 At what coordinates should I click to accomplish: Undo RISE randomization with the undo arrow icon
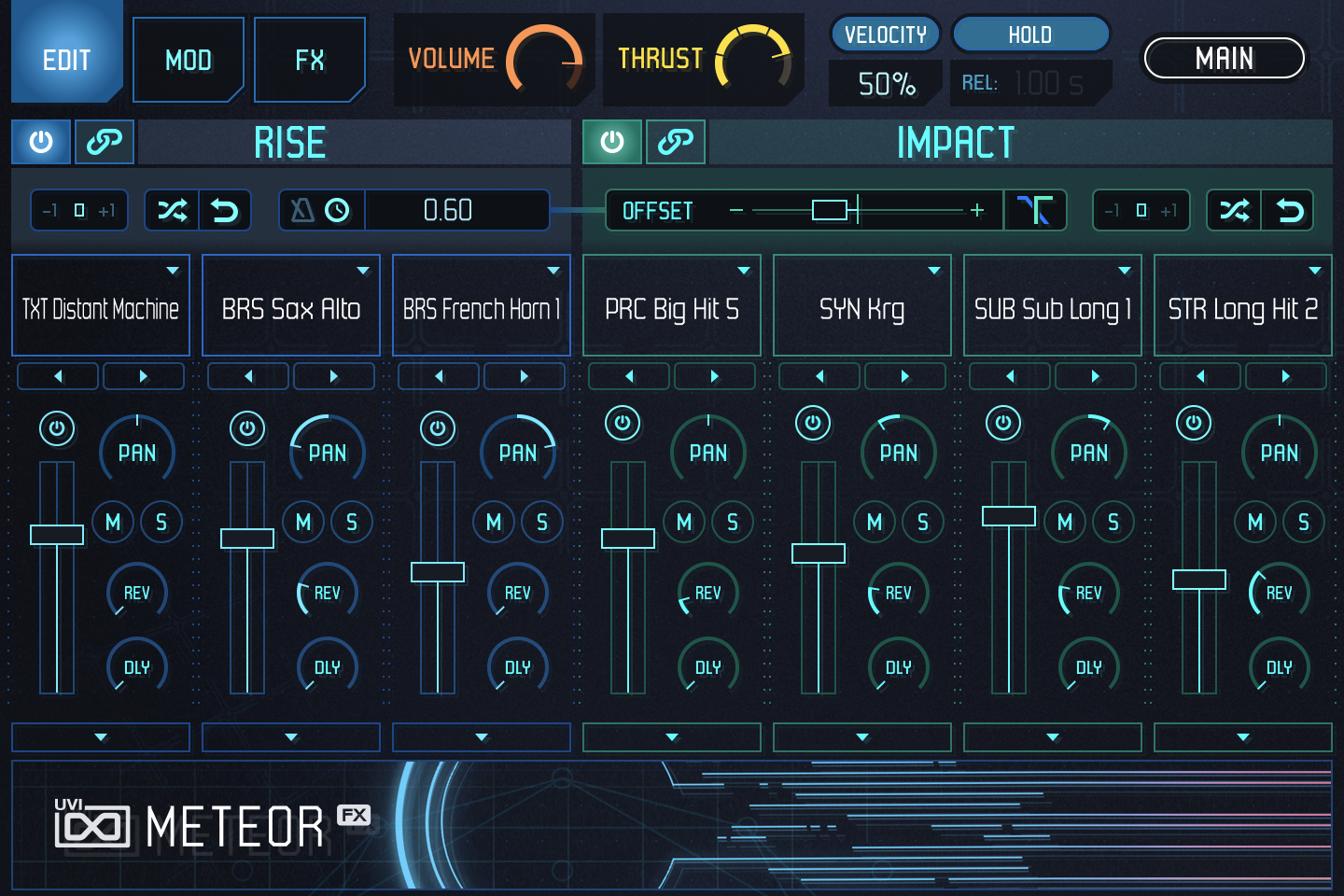(224, 210)
